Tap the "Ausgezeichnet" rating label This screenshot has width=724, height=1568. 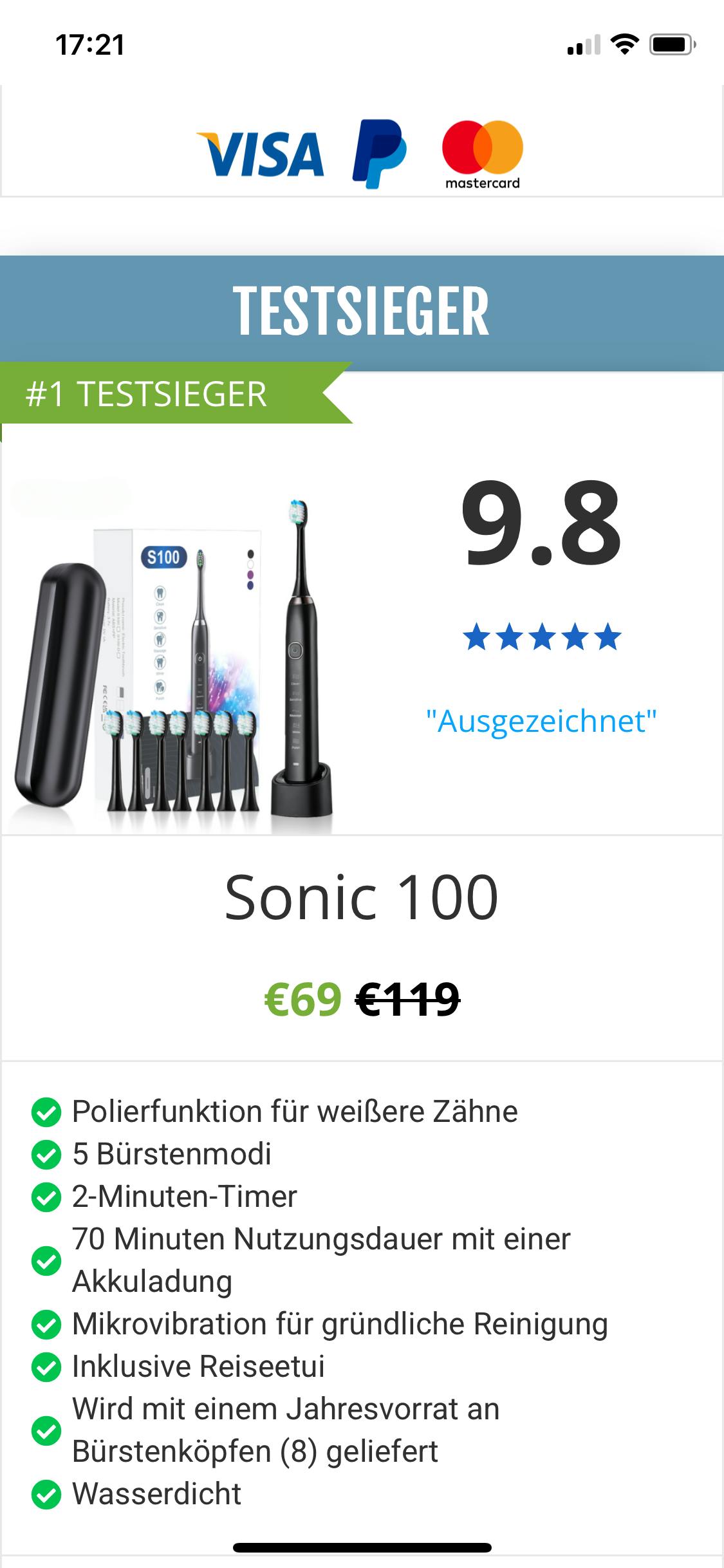pyautogui.click(x=542, y=721)
